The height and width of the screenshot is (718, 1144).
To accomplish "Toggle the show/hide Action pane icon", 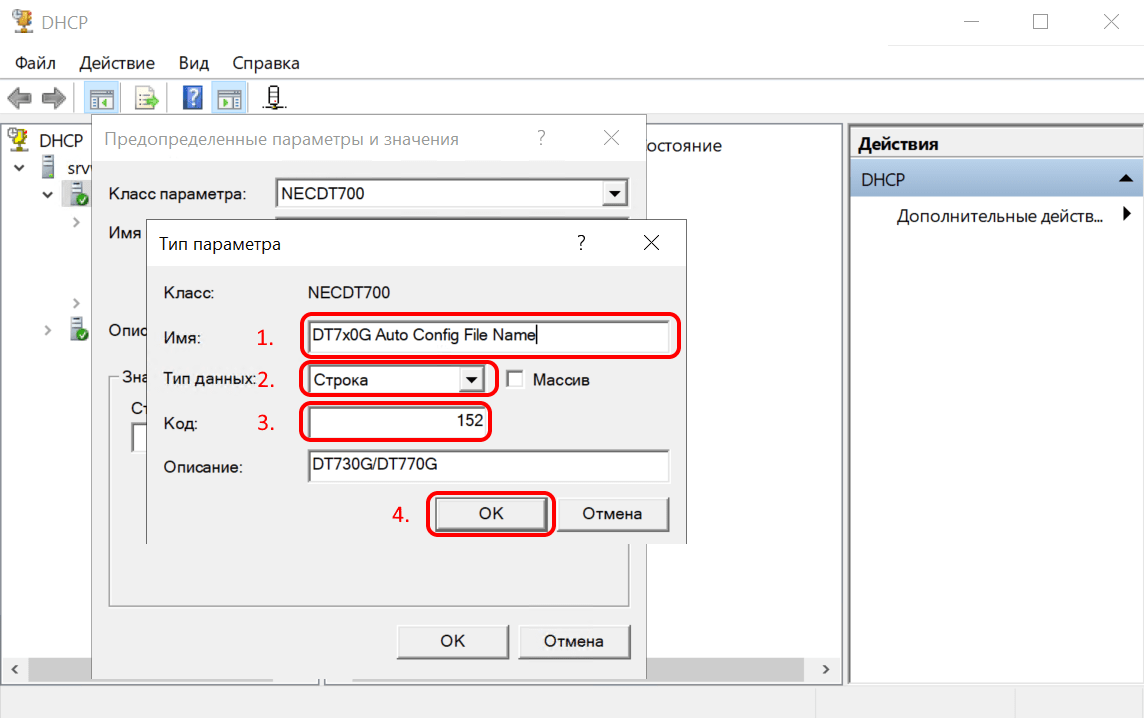I will tap(230, 98).
